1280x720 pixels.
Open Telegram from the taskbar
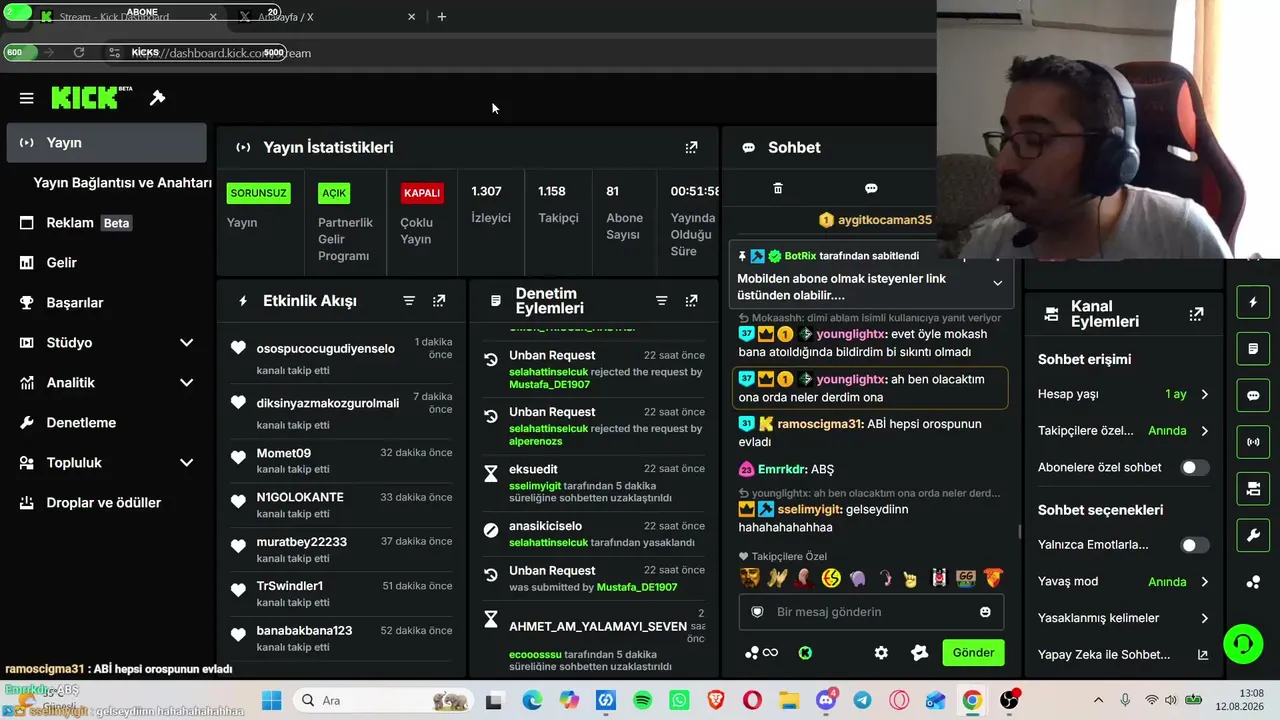(862, 701)
